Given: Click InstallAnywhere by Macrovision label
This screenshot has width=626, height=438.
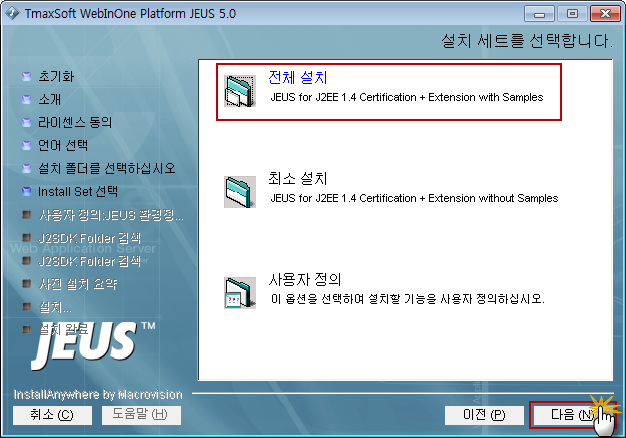Looking at the screenshot, I should click(x=98, y=394).
